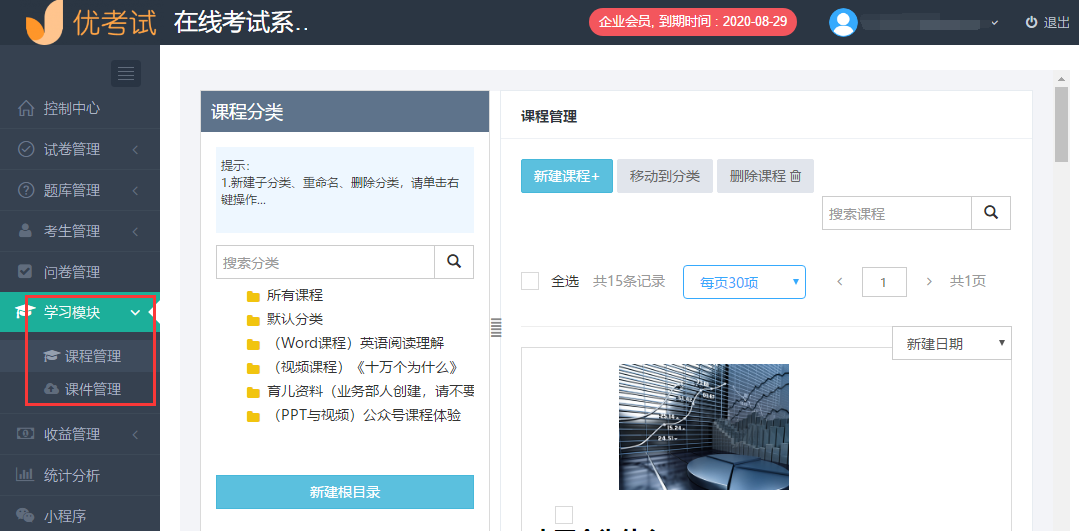Select （PPT与视频）公众号课程体验 category
Image resolution: width=1079 pixels, height=531 pixels.
[x=363, y=415]
